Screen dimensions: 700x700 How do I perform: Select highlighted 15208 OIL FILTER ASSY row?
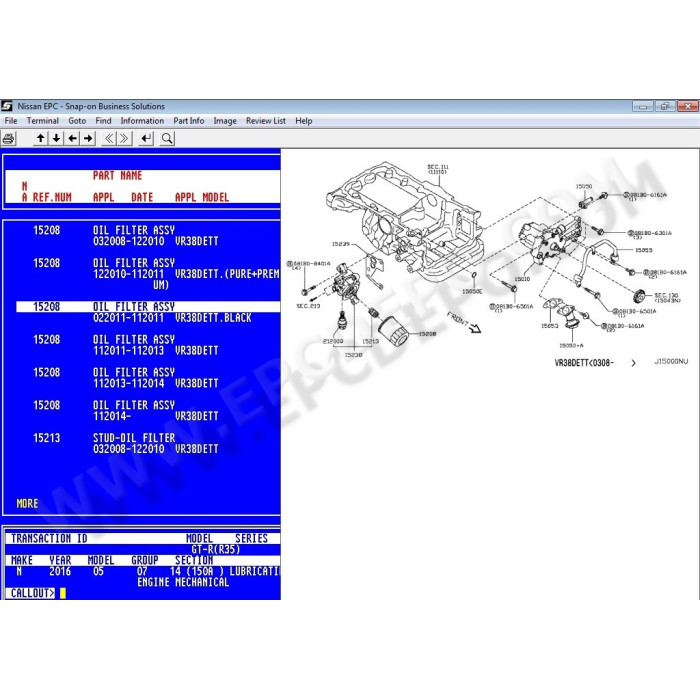pyautogui.click(x=148, y=307)
